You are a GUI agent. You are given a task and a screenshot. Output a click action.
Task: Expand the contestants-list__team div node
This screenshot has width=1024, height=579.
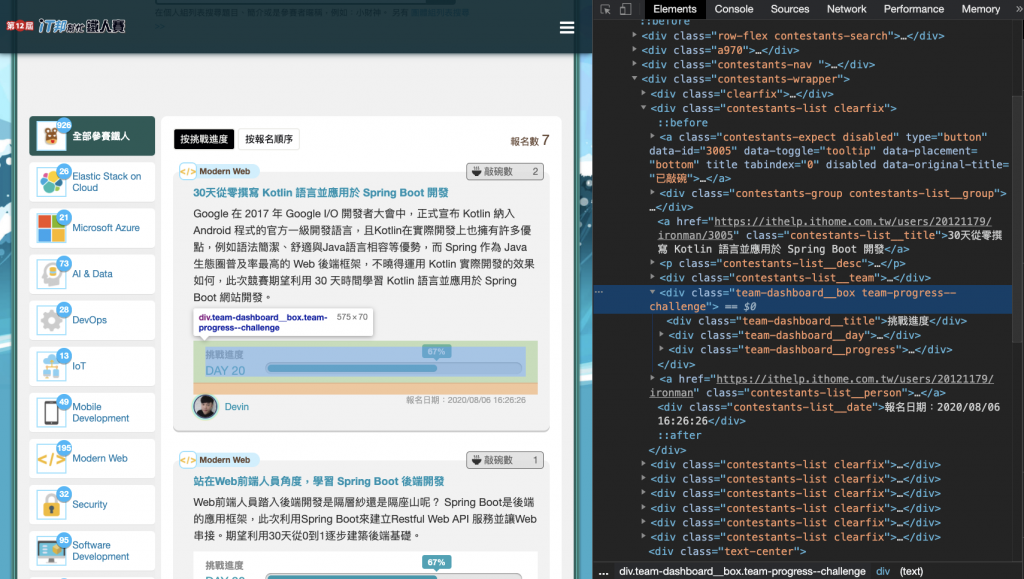pyautogui.click(x=652, y=277)
